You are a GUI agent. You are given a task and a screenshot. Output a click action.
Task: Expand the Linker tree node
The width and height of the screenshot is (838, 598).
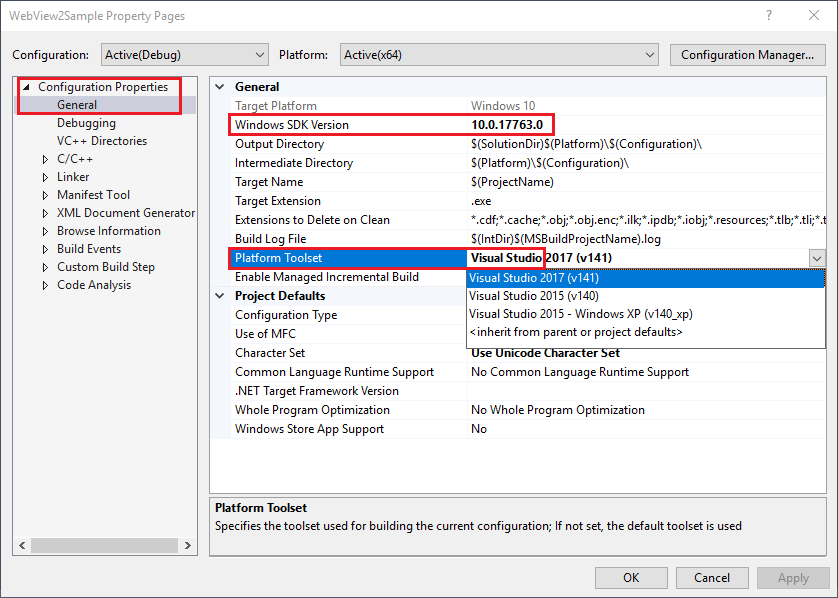tap(45, 176)
